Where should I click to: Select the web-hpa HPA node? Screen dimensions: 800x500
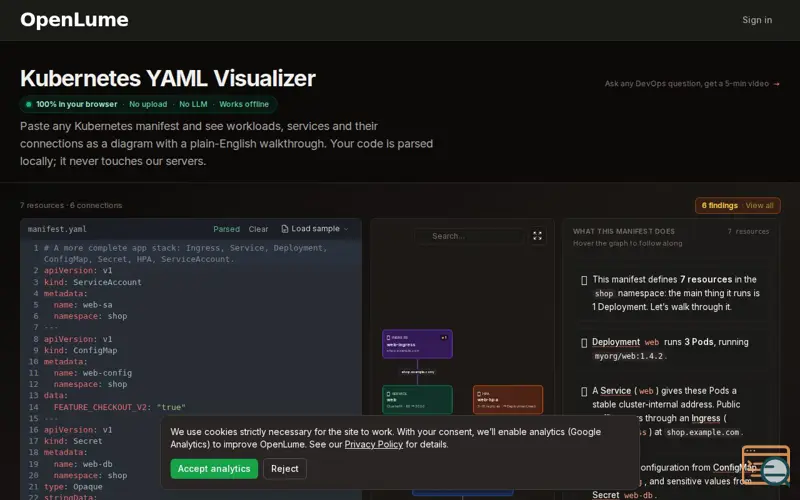(508, 399)
